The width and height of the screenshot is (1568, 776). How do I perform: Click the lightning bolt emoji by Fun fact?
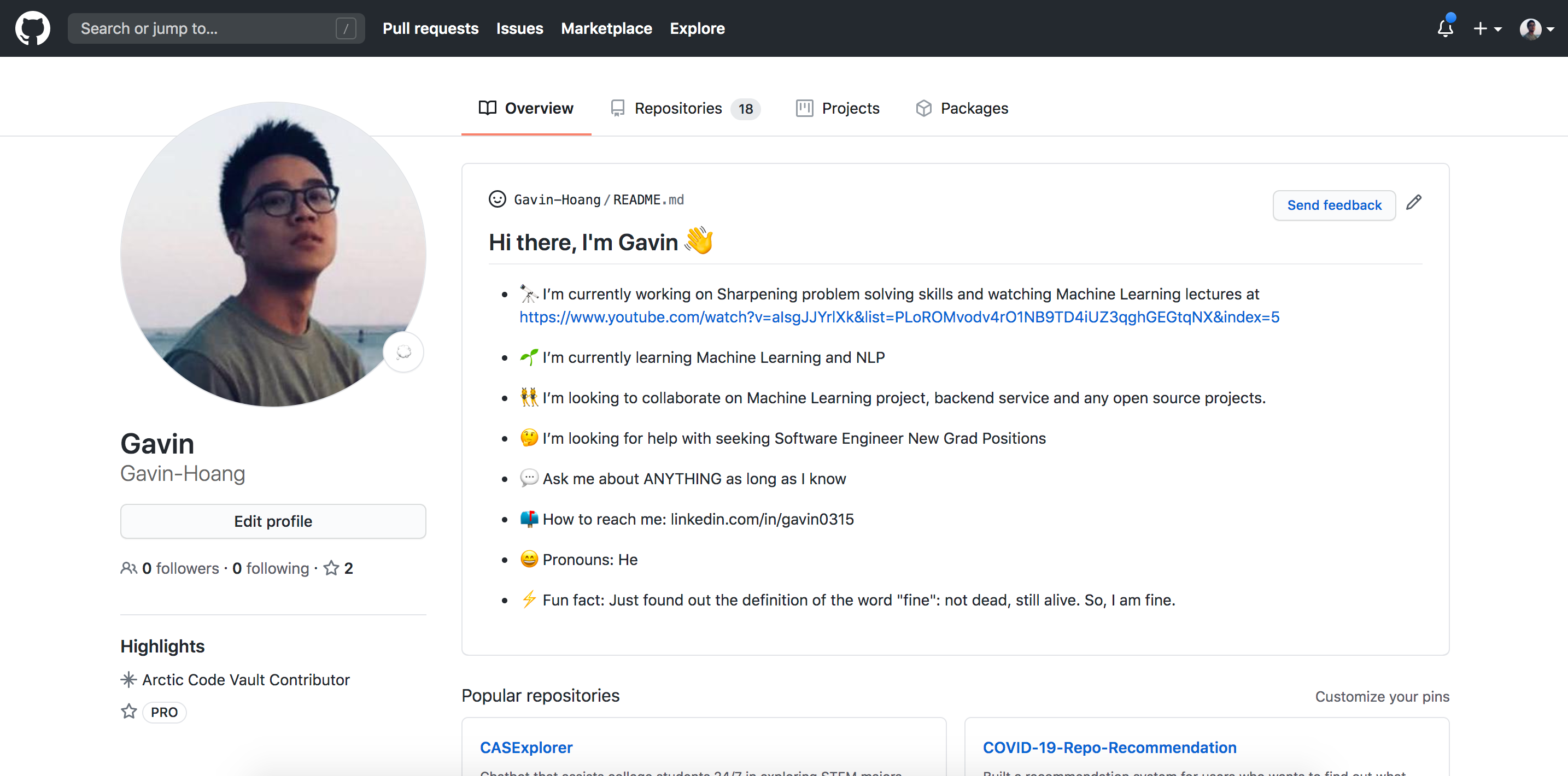[x=529, y=599]
